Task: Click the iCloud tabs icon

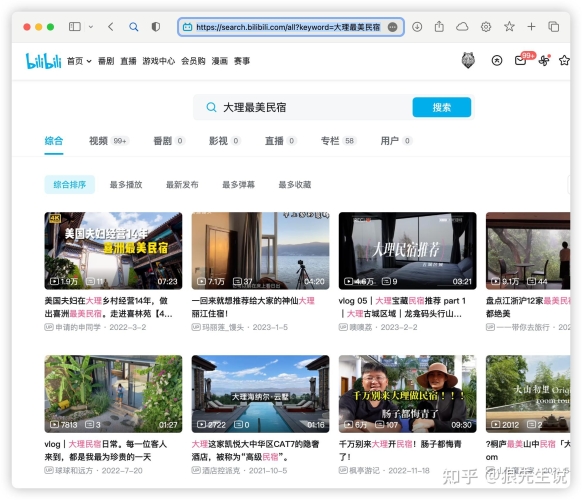Action: 462,27
